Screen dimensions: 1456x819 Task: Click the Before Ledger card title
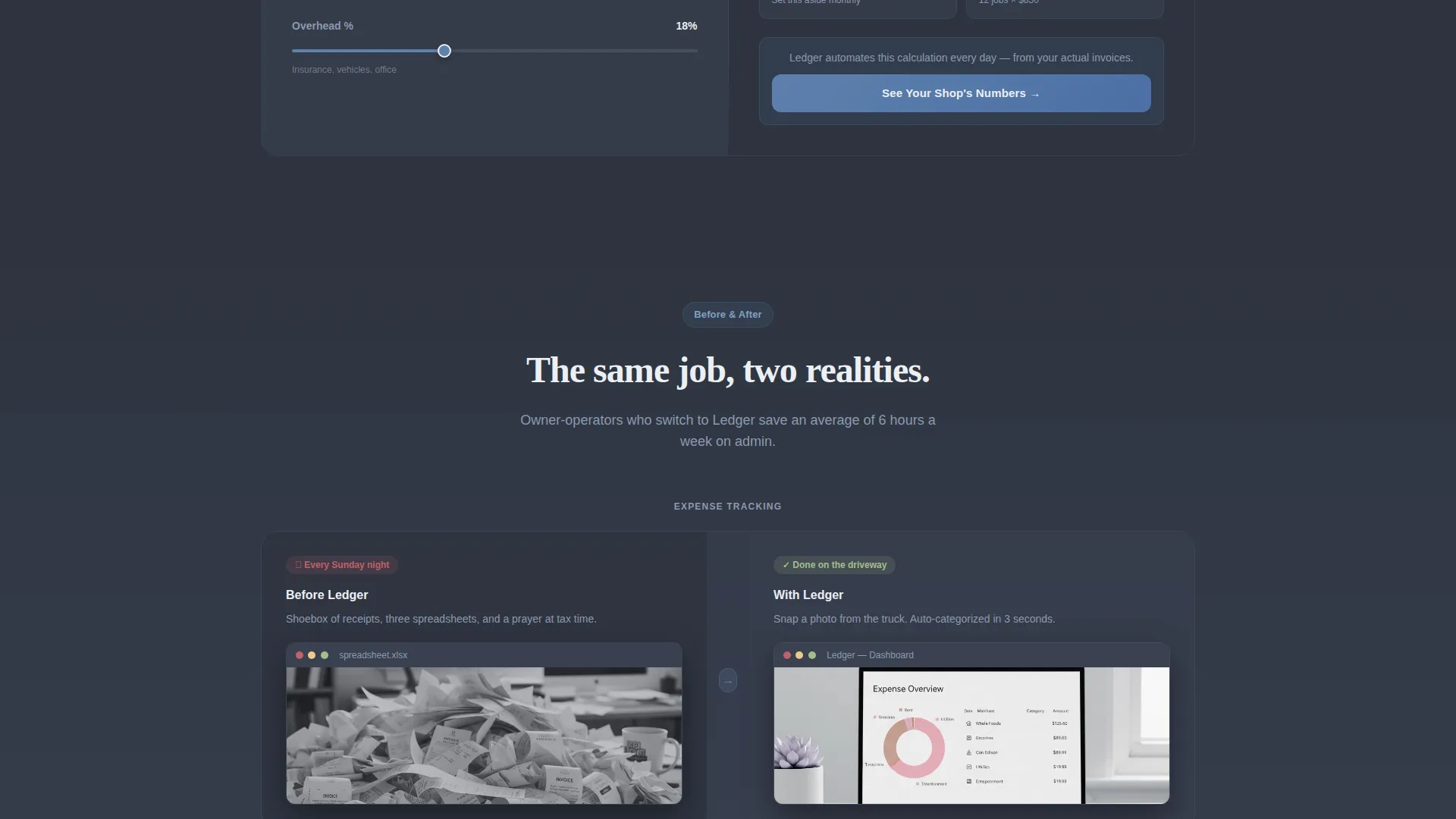pos(327,595)
